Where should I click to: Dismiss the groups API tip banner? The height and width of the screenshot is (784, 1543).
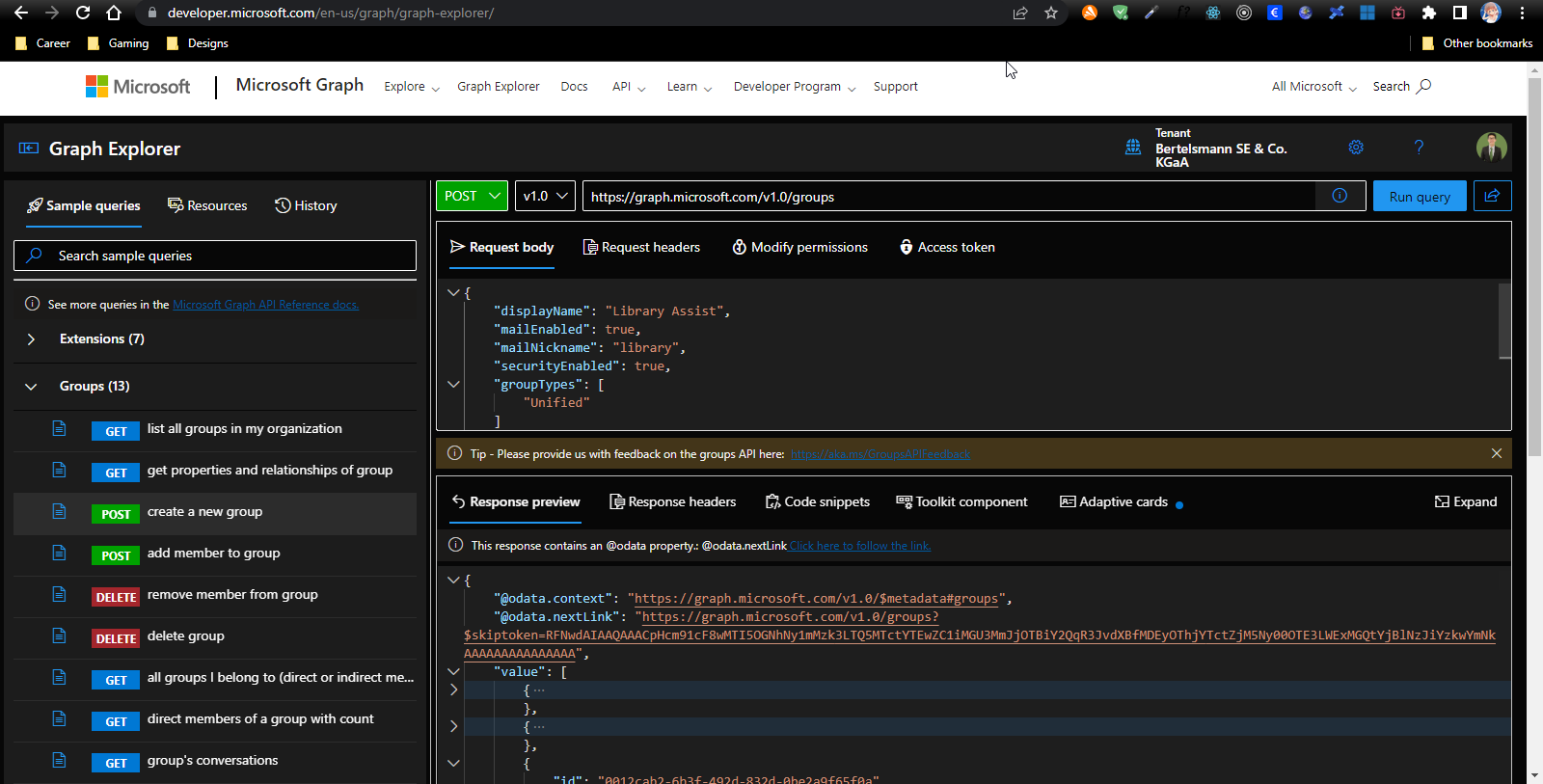click(x=1496, y=453)
